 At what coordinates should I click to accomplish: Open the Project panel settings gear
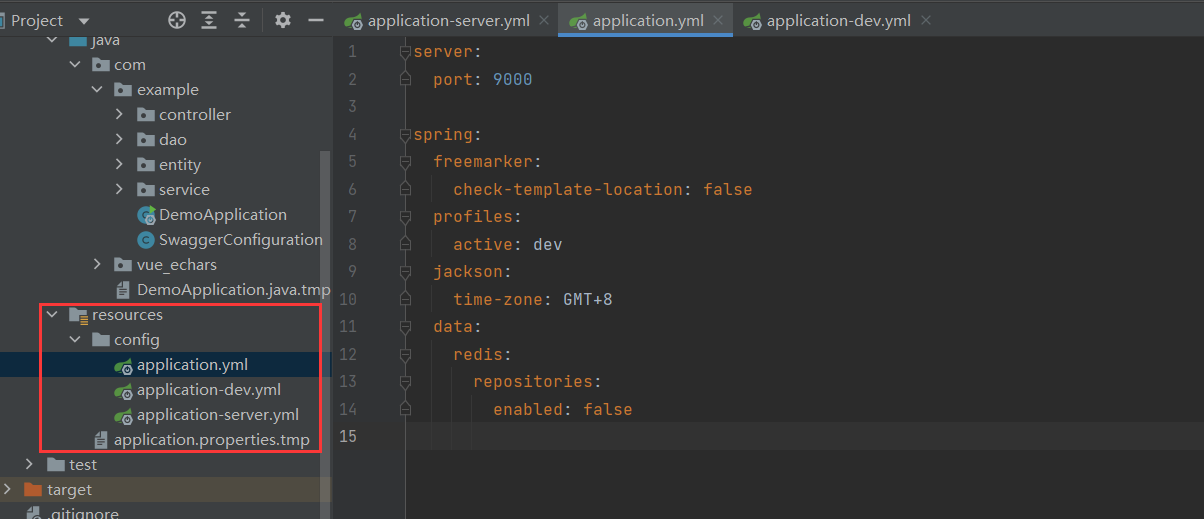point(283,20)
